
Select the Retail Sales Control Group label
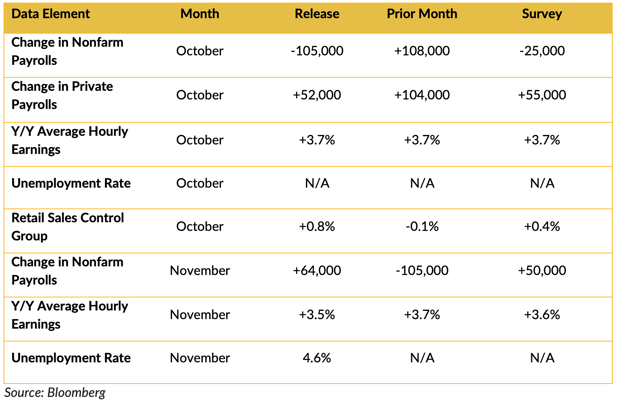tap(68, 226)
